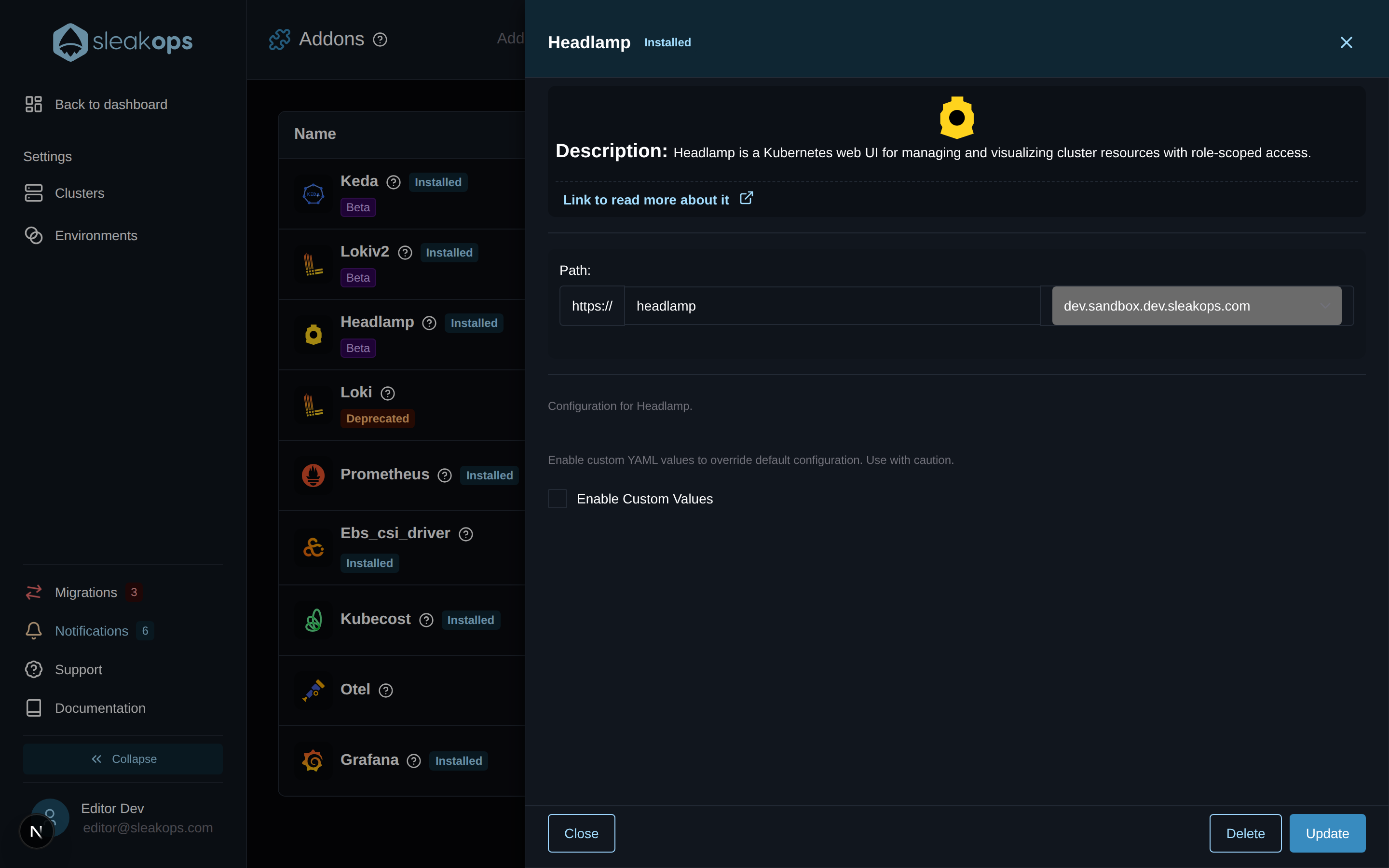The image size is (1389, 868).
Task: Click the Close button in footer
Action: point(582,834)
